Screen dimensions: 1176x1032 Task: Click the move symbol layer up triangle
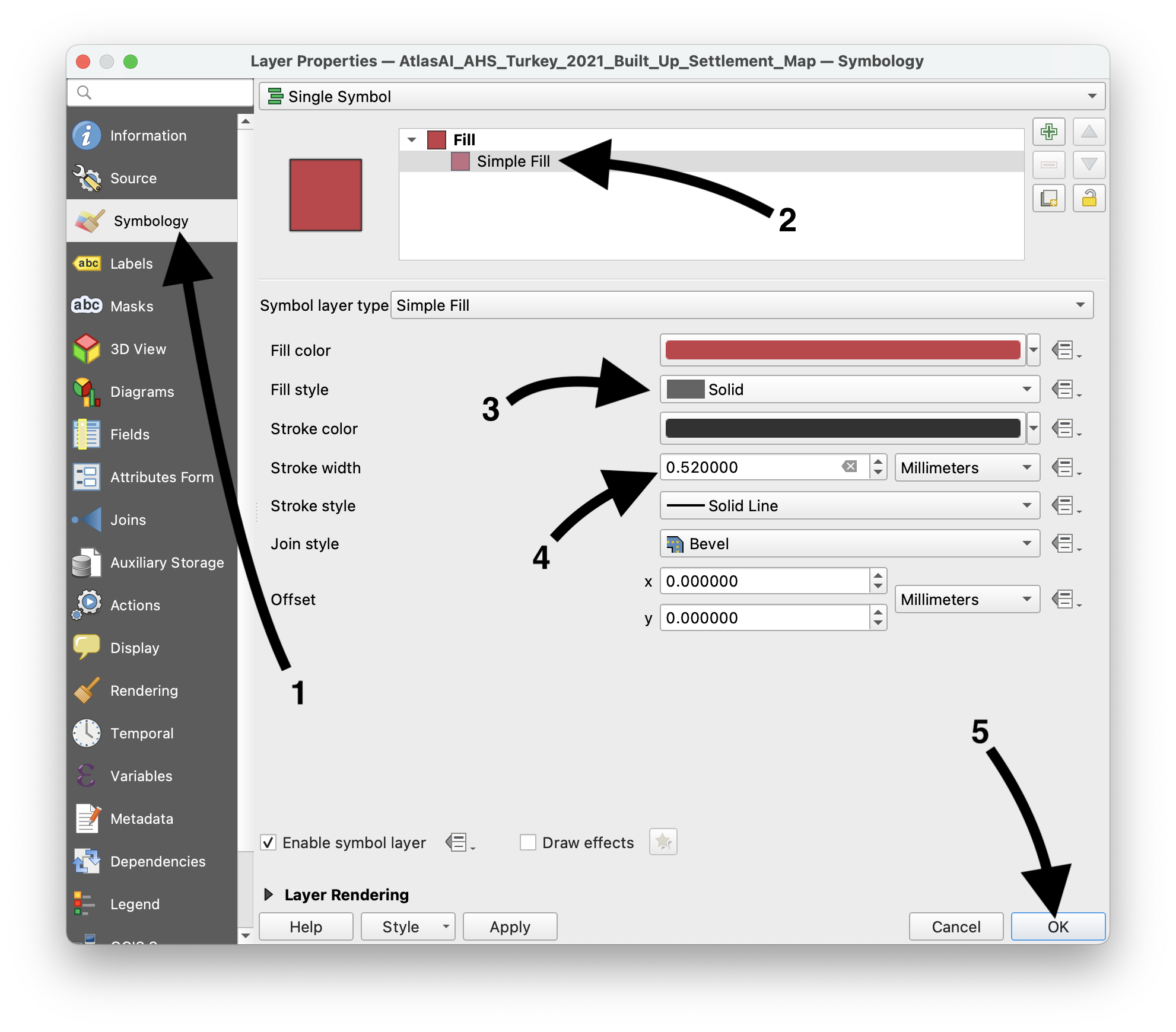coord(1089,132)
